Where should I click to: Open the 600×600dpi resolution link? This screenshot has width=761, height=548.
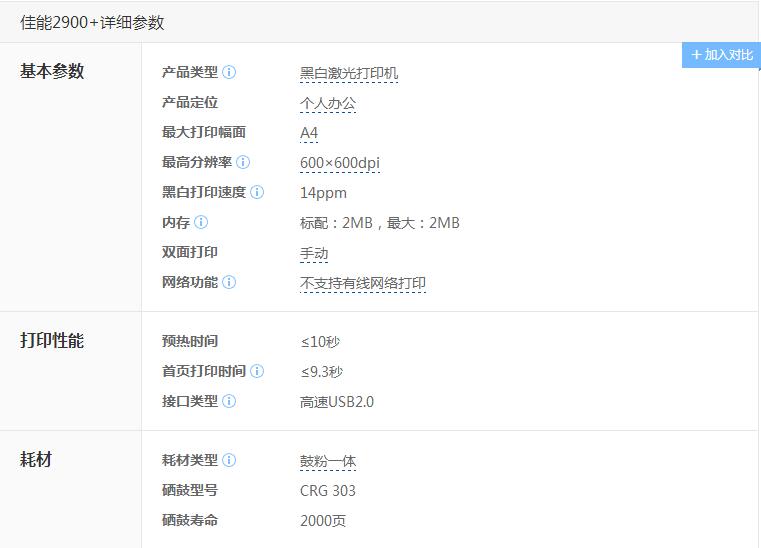pyautogui.click(x=340, y=163)
